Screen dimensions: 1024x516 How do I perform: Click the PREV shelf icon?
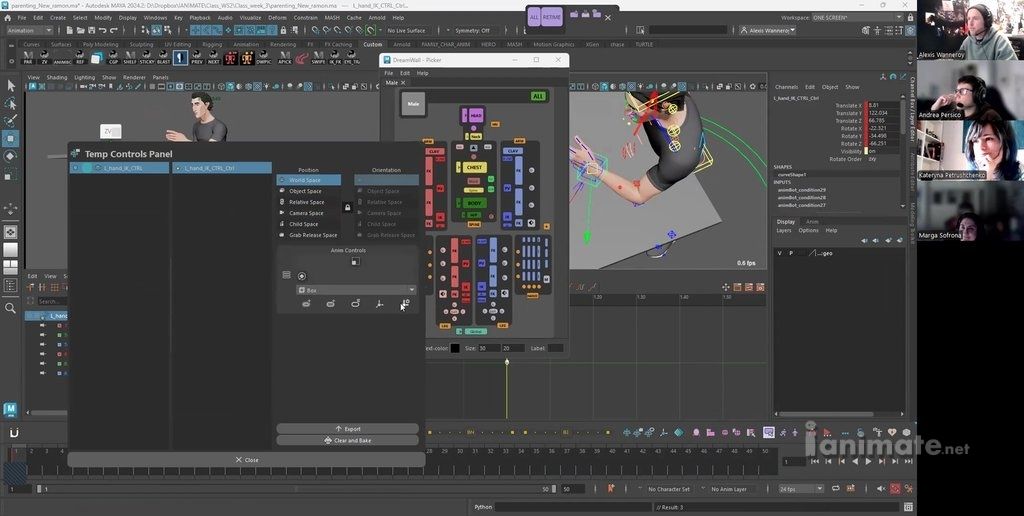[x=197, y=58]
